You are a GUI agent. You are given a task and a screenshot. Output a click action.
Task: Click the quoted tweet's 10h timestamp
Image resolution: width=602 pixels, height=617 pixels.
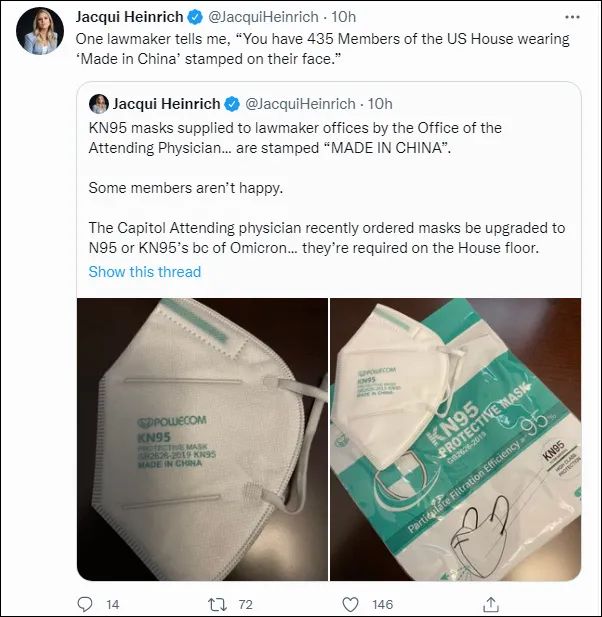point(380,104)
